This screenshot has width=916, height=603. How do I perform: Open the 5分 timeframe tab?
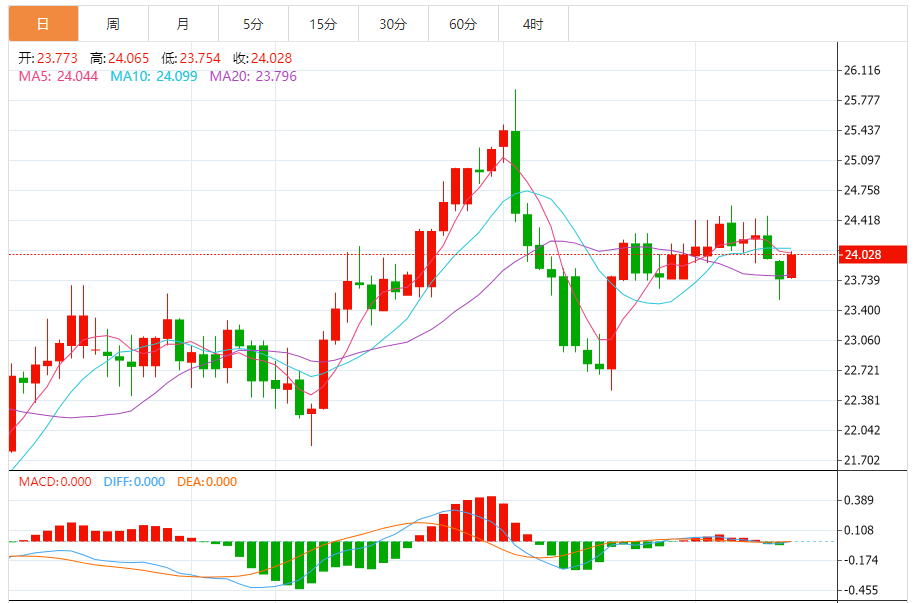click(254, 24)
